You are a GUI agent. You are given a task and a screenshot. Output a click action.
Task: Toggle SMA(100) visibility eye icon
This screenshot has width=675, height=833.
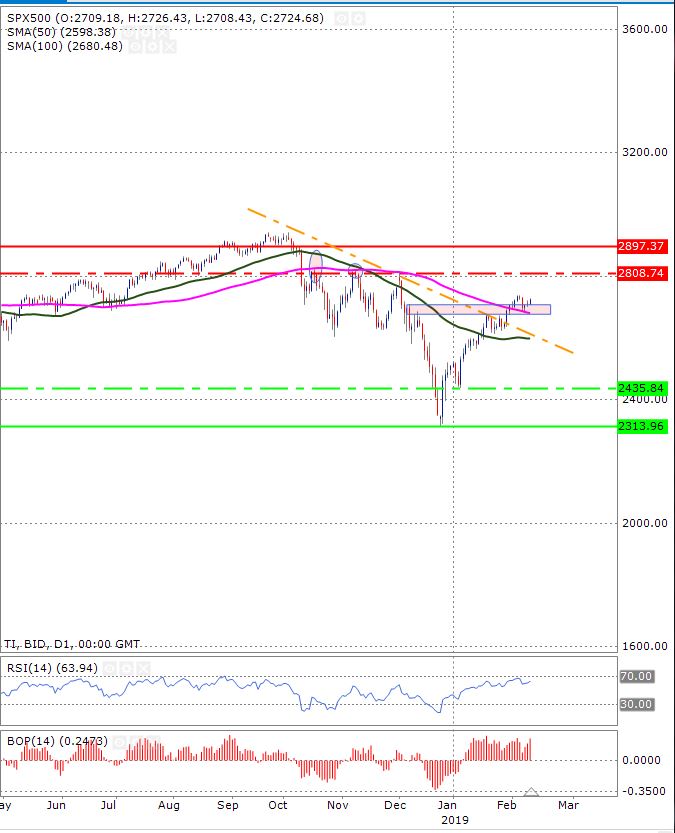click(135, 47)
